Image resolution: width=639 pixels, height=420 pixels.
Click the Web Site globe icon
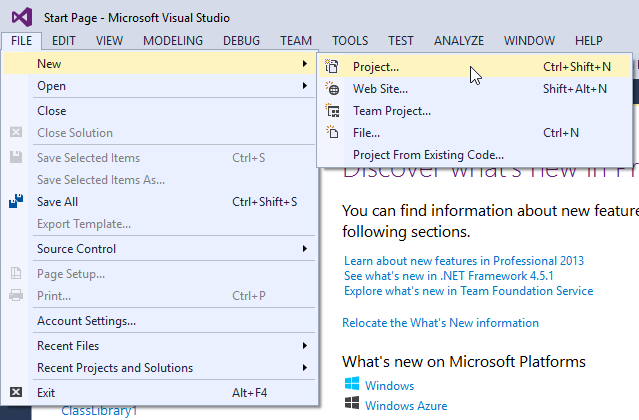(332, 88)
